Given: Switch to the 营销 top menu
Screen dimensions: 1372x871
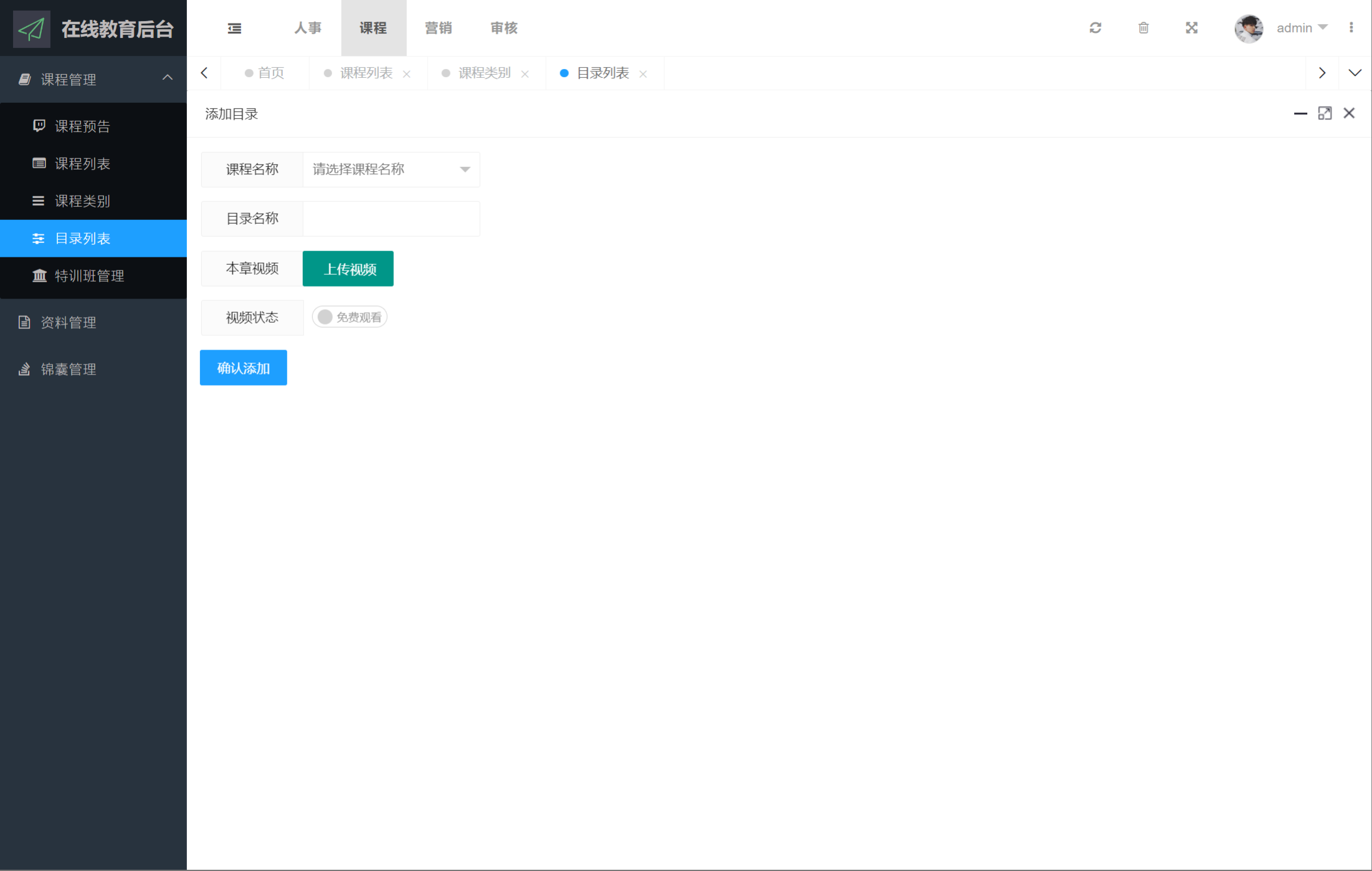Looking at the screenshot, I should tap(439, 28).
